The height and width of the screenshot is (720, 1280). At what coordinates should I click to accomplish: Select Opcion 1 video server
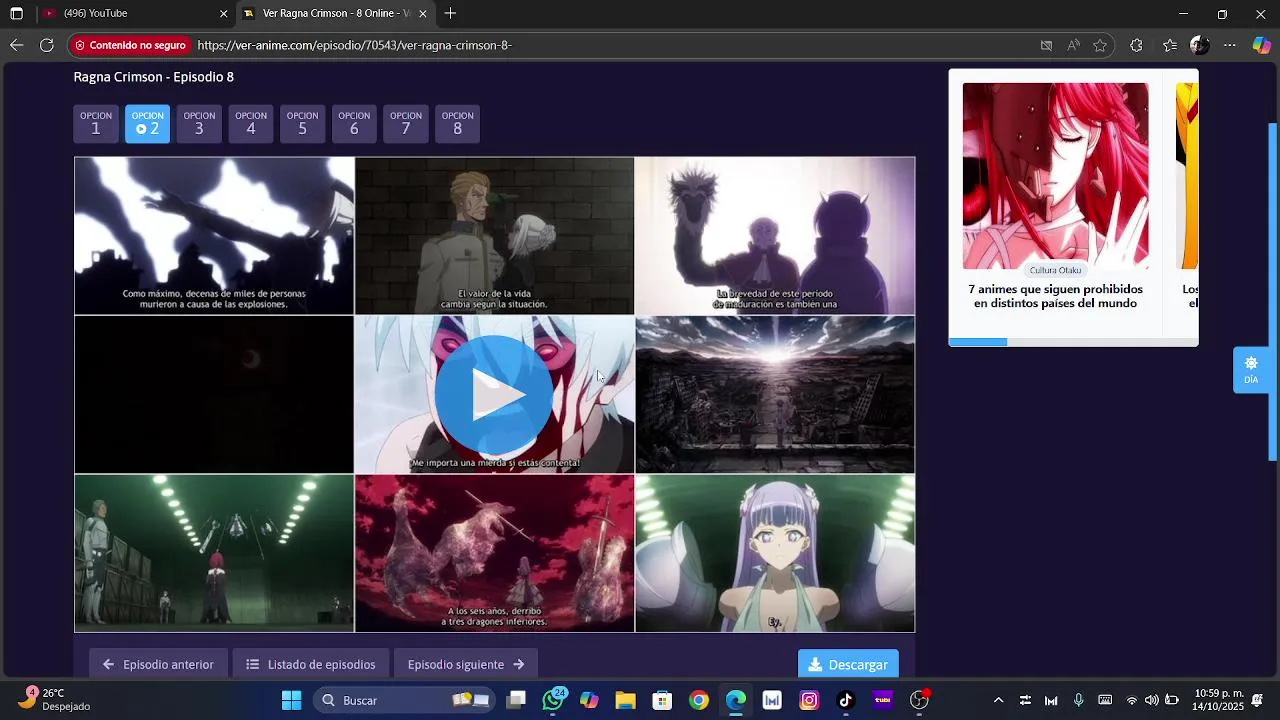click(x=96, y=124)
